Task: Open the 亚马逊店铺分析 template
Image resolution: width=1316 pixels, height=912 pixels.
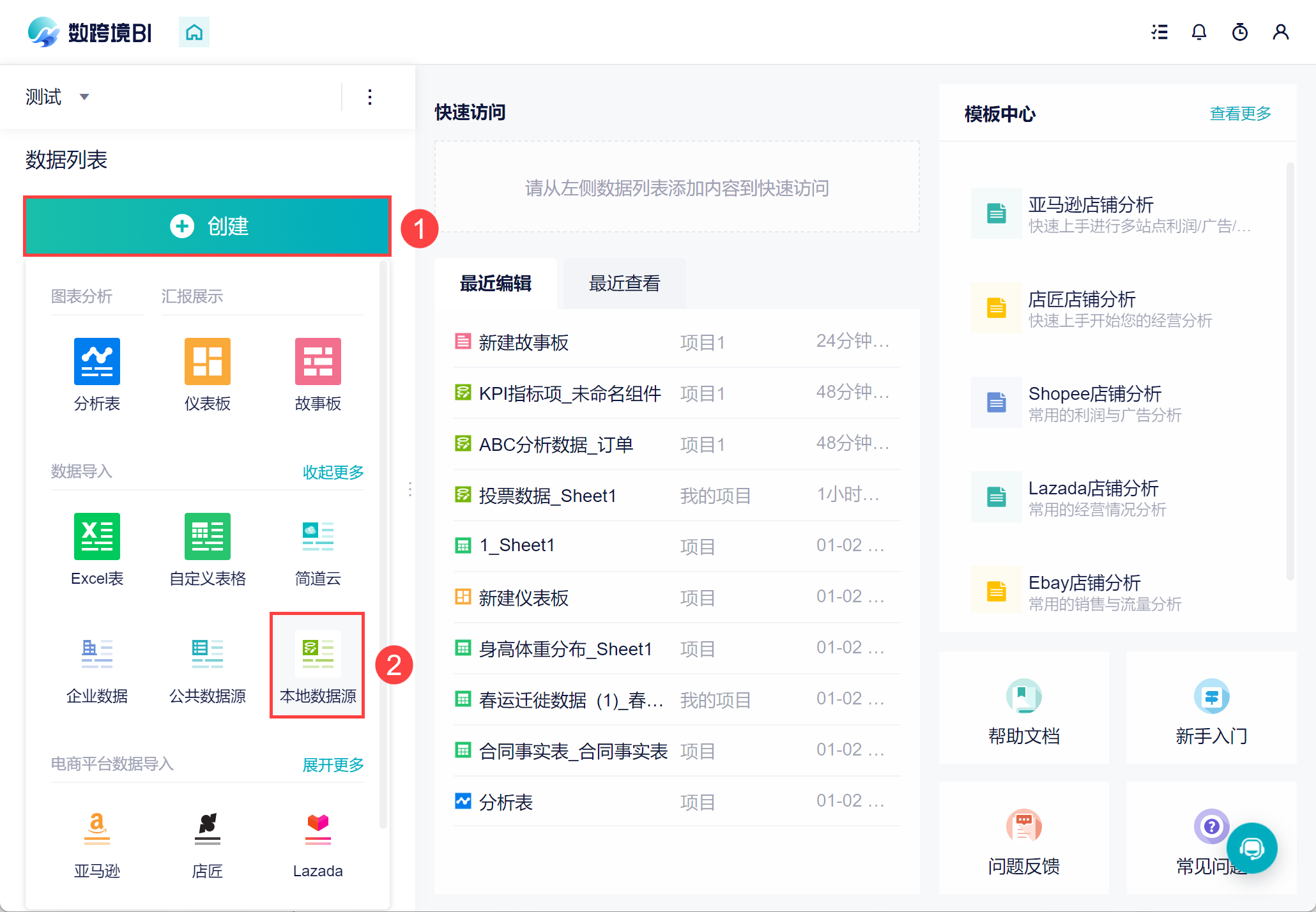Action: click(x=1090, y=205)
